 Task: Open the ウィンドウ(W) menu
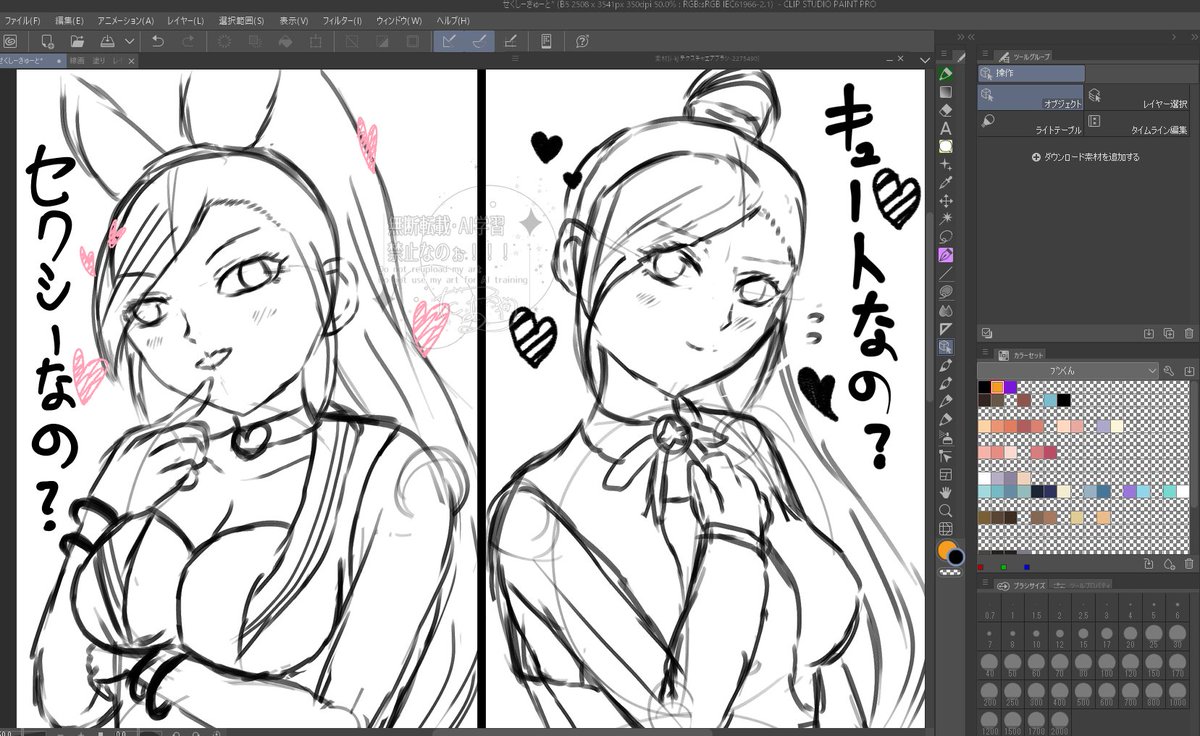[400, 20]
